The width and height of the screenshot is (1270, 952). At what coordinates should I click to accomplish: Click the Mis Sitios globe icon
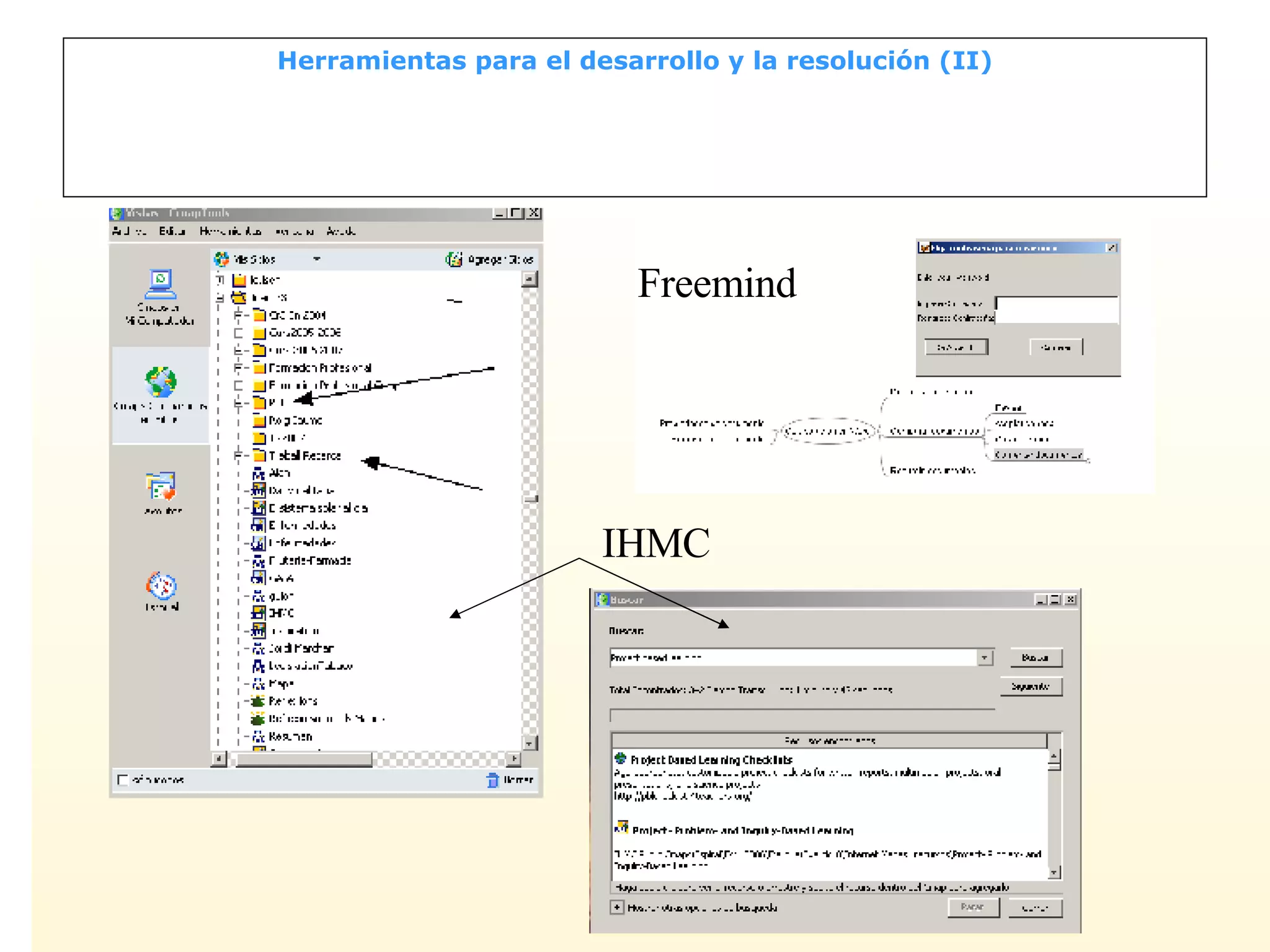[221, 259]
